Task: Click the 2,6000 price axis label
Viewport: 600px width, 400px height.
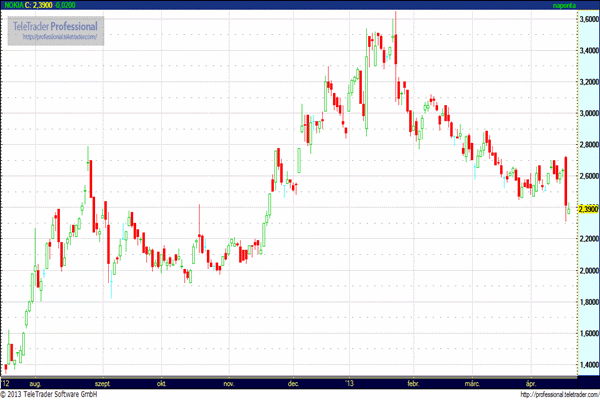Action: [x=586, y=176]
